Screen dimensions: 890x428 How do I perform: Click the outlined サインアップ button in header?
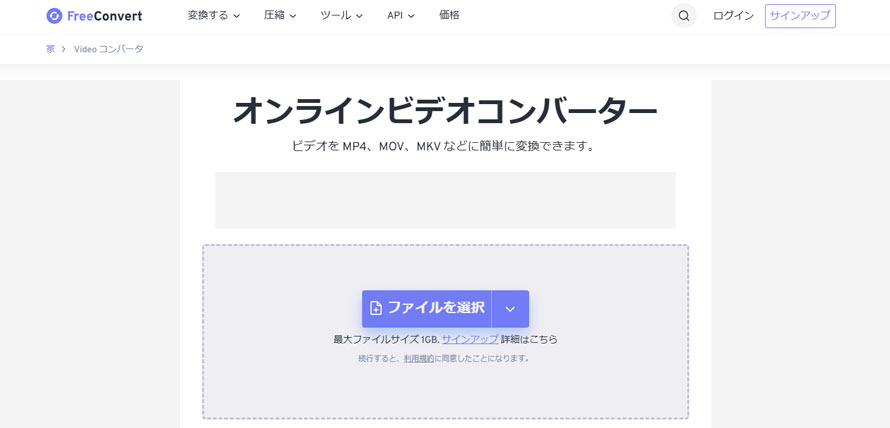800,16
